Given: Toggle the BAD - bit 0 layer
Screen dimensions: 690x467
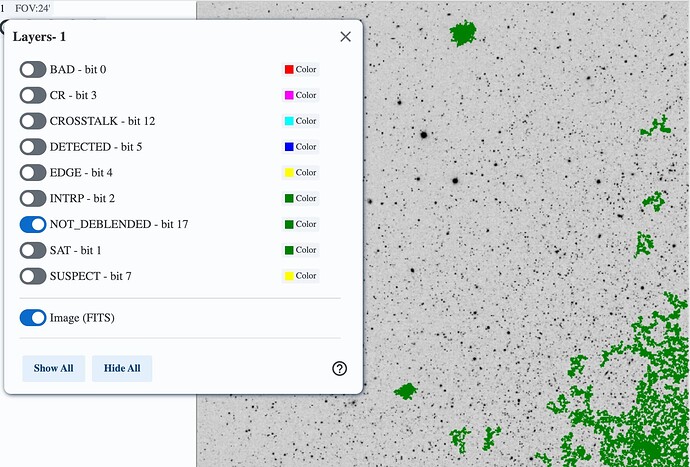Looking at the screenshot, I should [x=33, y=70].
